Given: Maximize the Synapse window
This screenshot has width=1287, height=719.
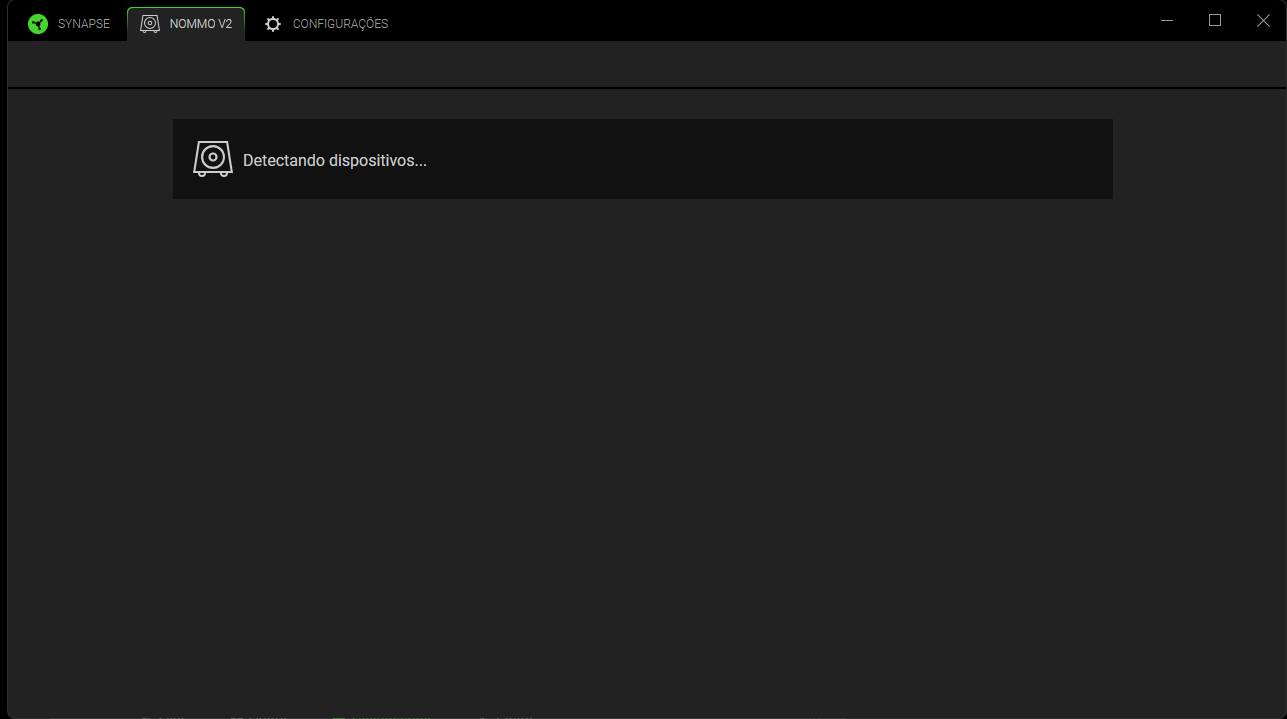Looking at the screenshot, I should click(1215, 21).
